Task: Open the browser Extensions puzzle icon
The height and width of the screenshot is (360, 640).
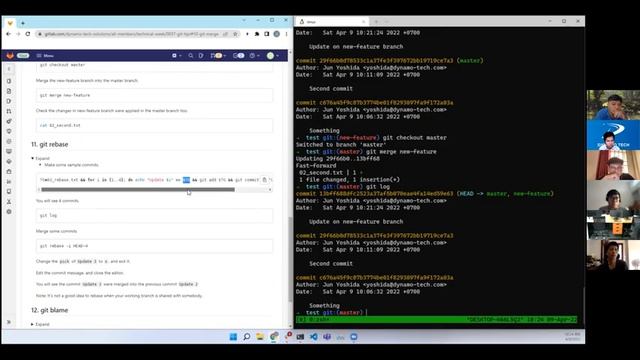Action: pyautogui.click(x=257, y=34)
